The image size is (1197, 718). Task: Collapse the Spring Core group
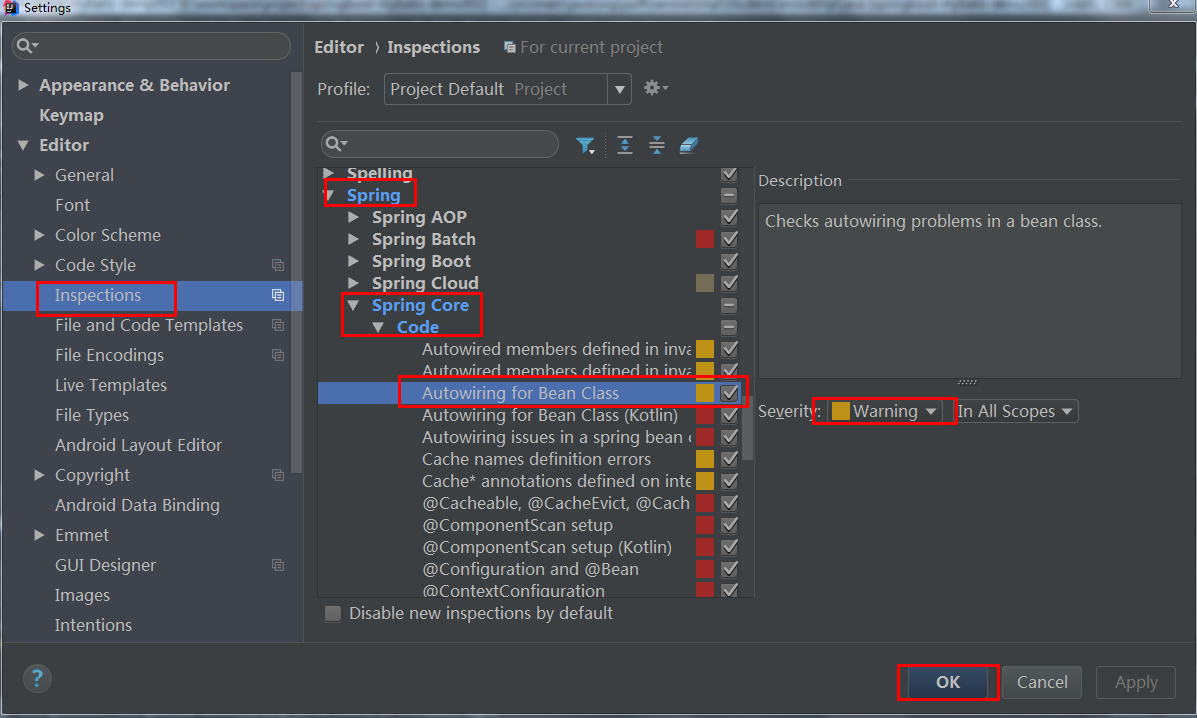pyautogui.click(x=353, y=305)
